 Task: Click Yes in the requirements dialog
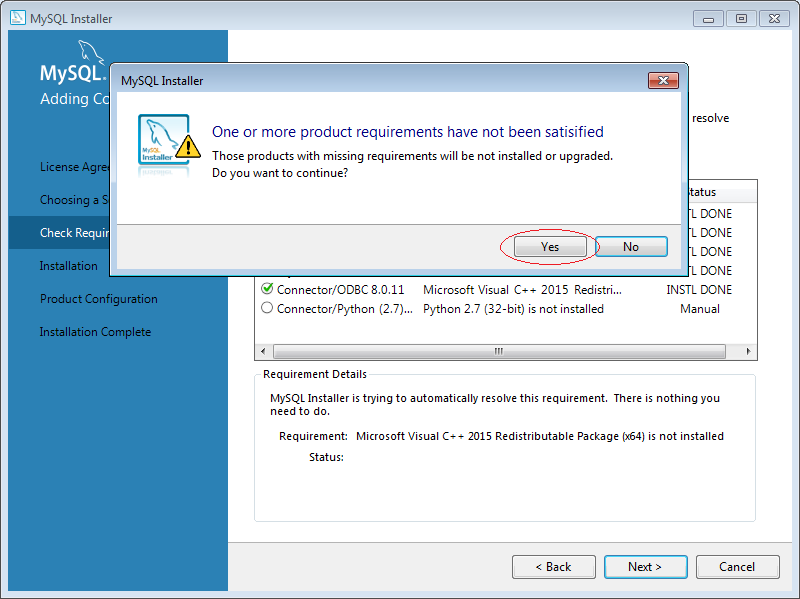550,247
